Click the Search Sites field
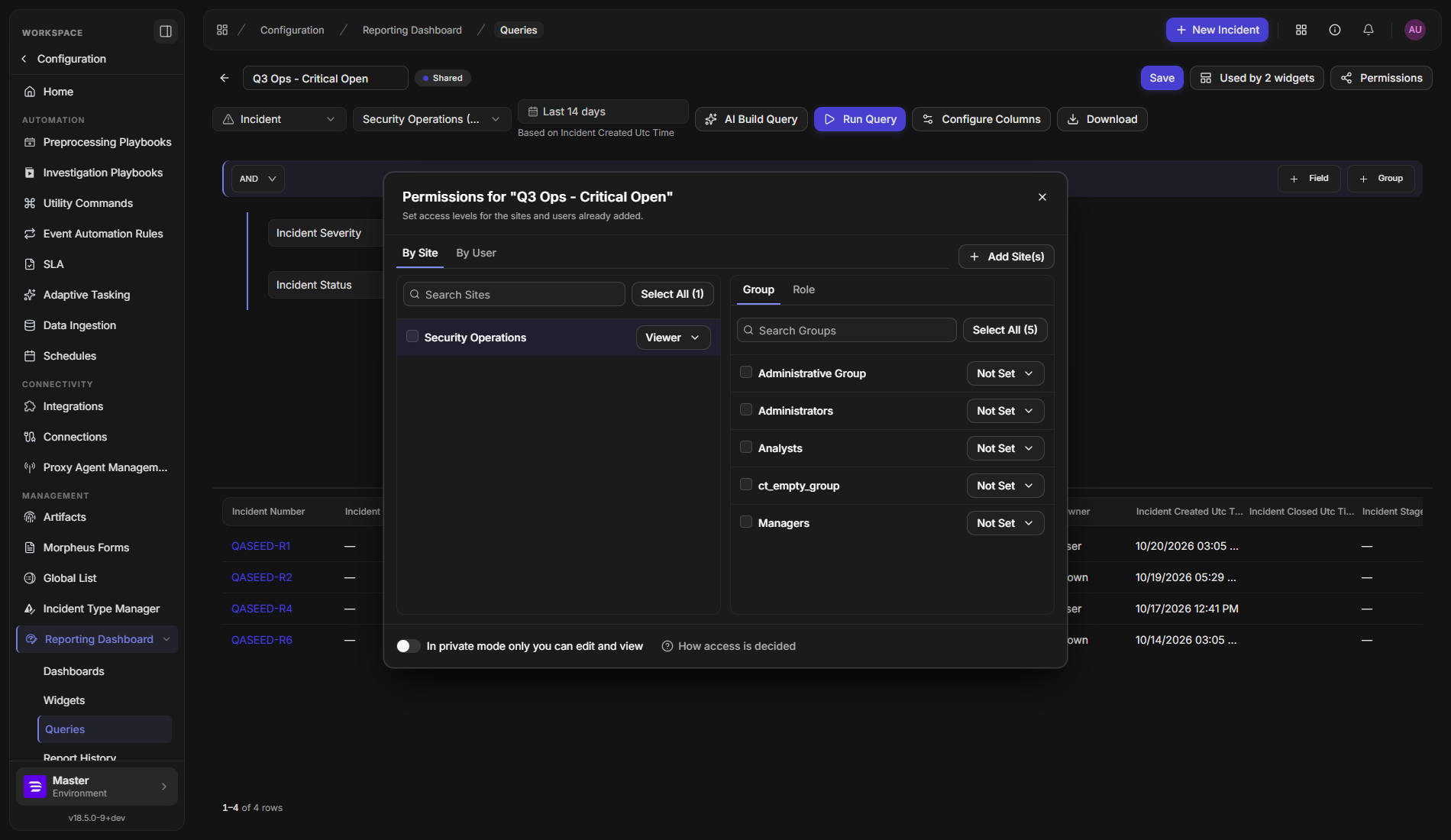Screen dimensions: 1451x840 tap(514, 295)
